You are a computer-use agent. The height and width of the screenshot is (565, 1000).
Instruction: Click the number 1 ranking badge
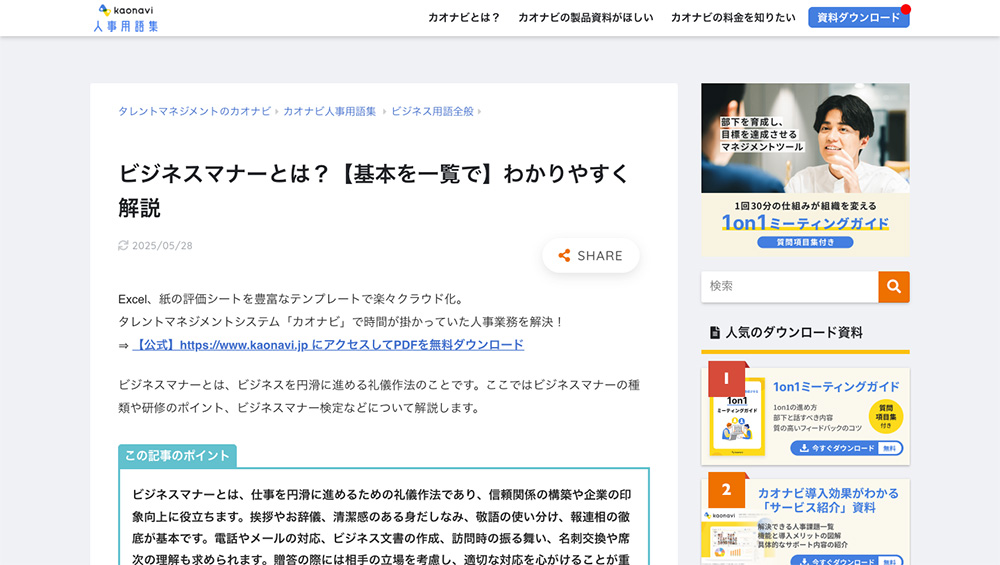pos(726,379)
